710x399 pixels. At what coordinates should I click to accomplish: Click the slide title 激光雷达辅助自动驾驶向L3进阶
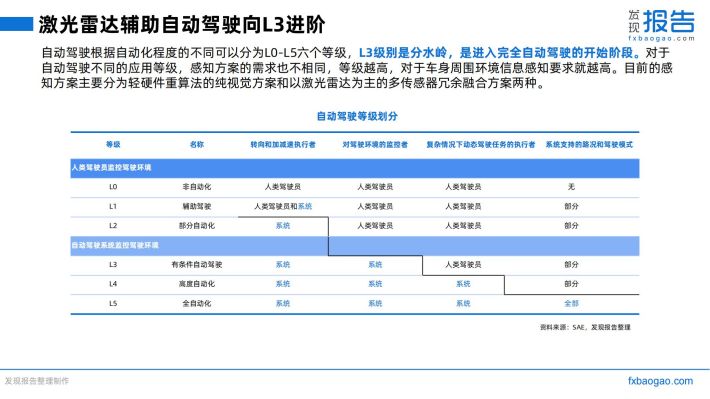click(x=182, y=24)
